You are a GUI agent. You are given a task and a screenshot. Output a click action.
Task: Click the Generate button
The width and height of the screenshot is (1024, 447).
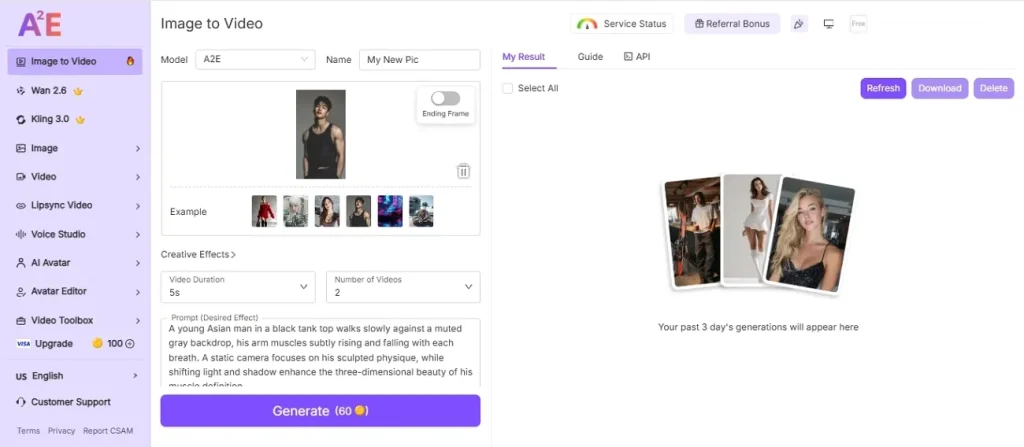pyautogui.click(x=321, y=411)
